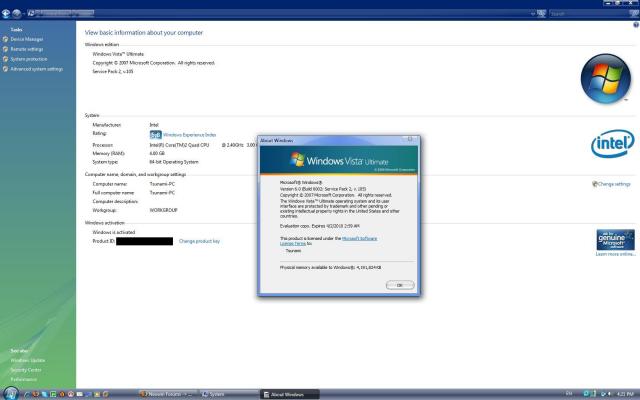Click the blue help question mark icon
This screenshot has height=400, width=640.
click(636, 25)
